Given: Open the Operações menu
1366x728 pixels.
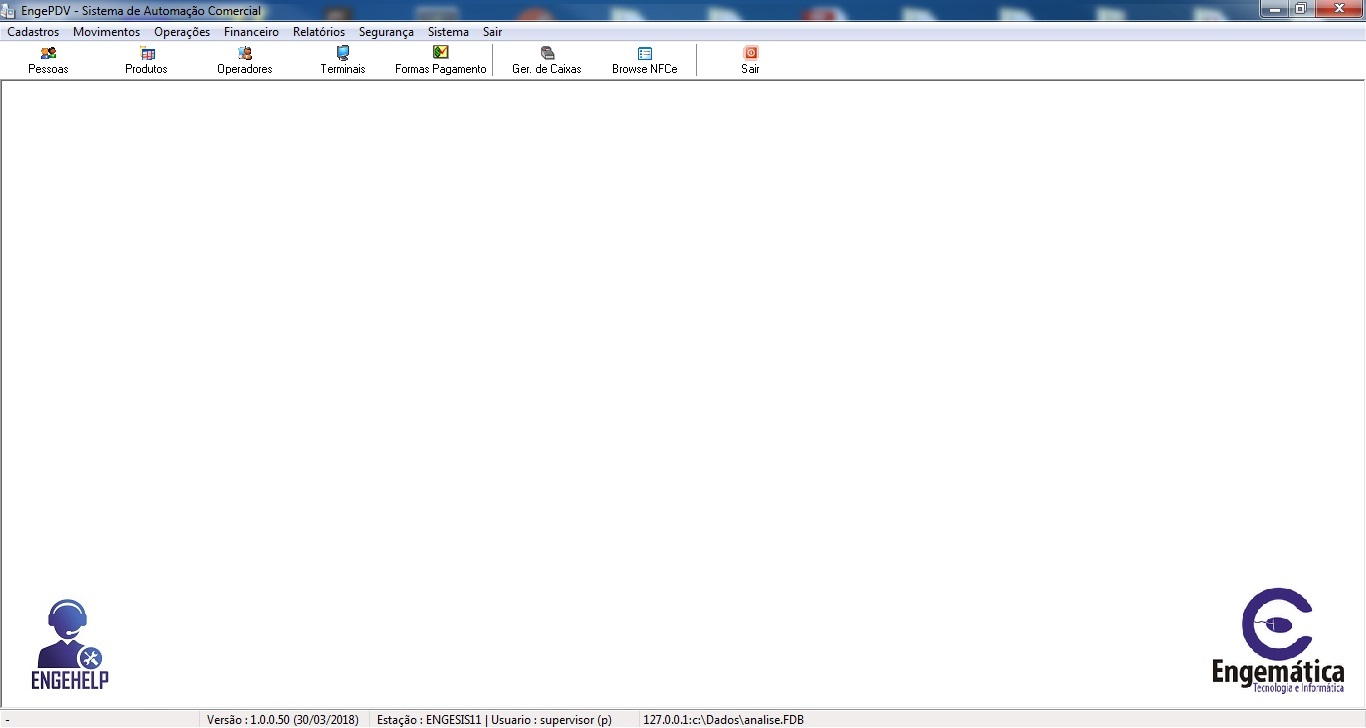Looking at the screenshot, I should point(182,32).
